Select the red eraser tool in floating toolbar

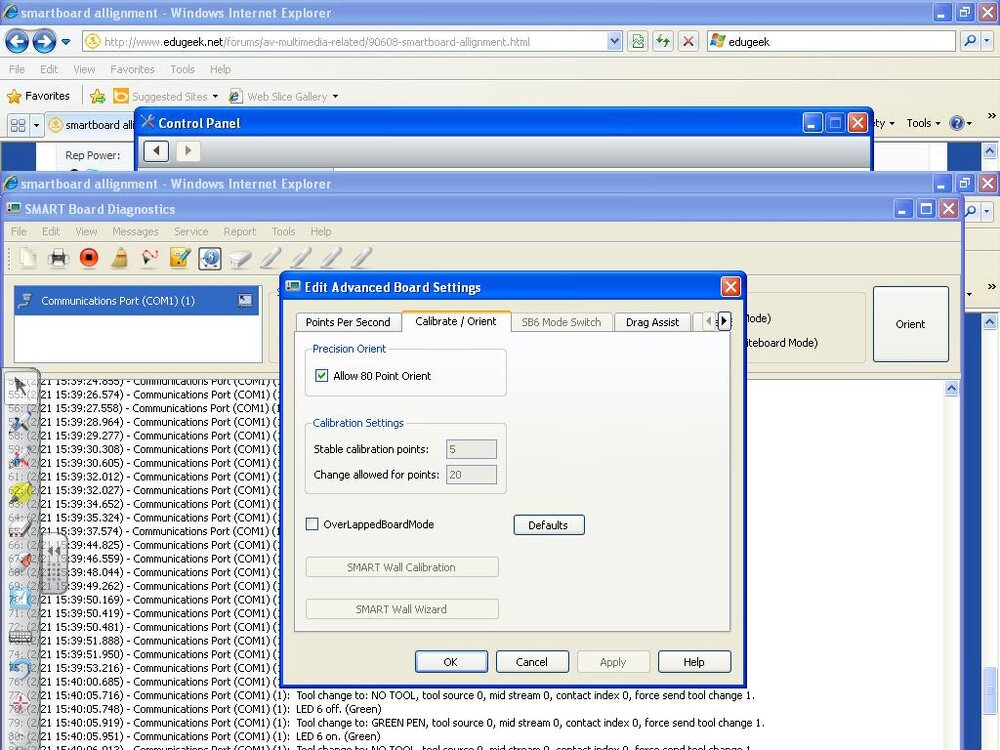(x=24, y=561)
